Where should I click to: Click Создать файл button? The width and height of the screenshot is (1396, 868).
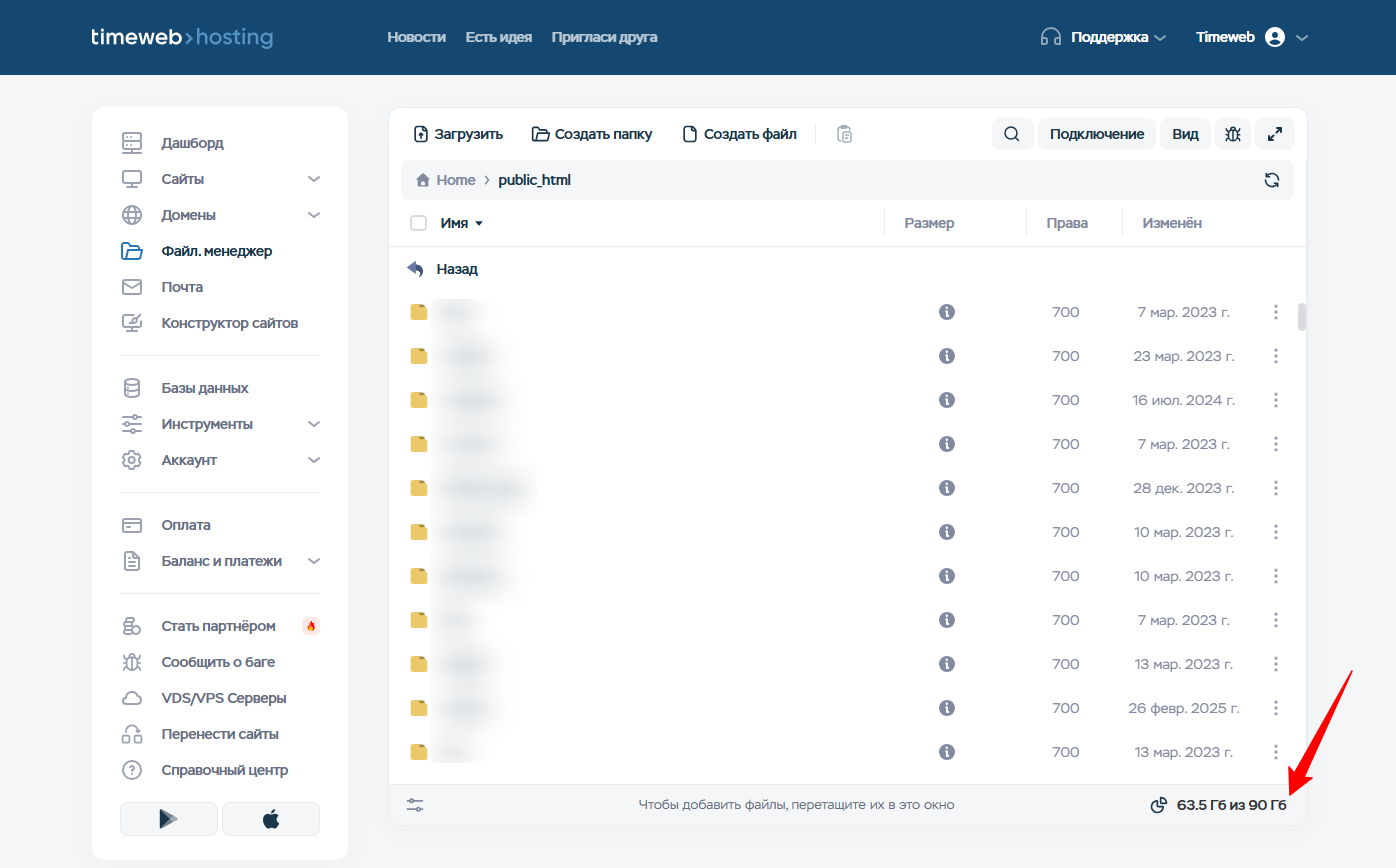739,134
